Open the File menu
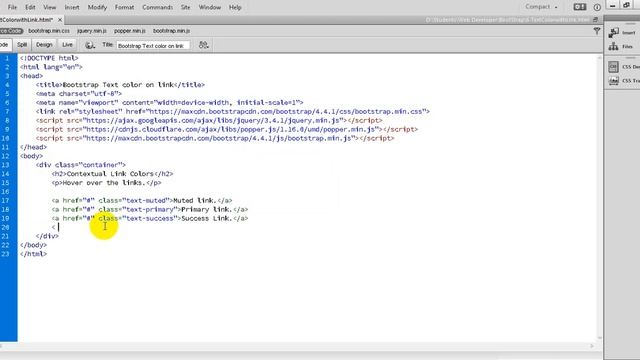The height and width of the screenshot is (360, 640). tap(12, 7)
